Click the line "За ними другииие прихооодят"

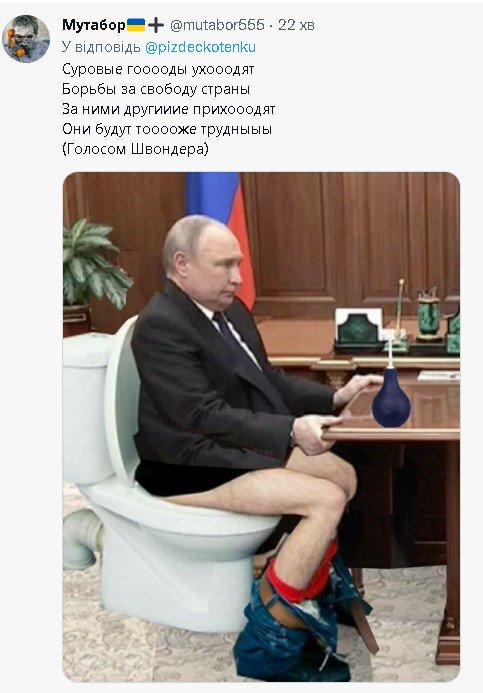pyautogui.click(x=168, y=109)
